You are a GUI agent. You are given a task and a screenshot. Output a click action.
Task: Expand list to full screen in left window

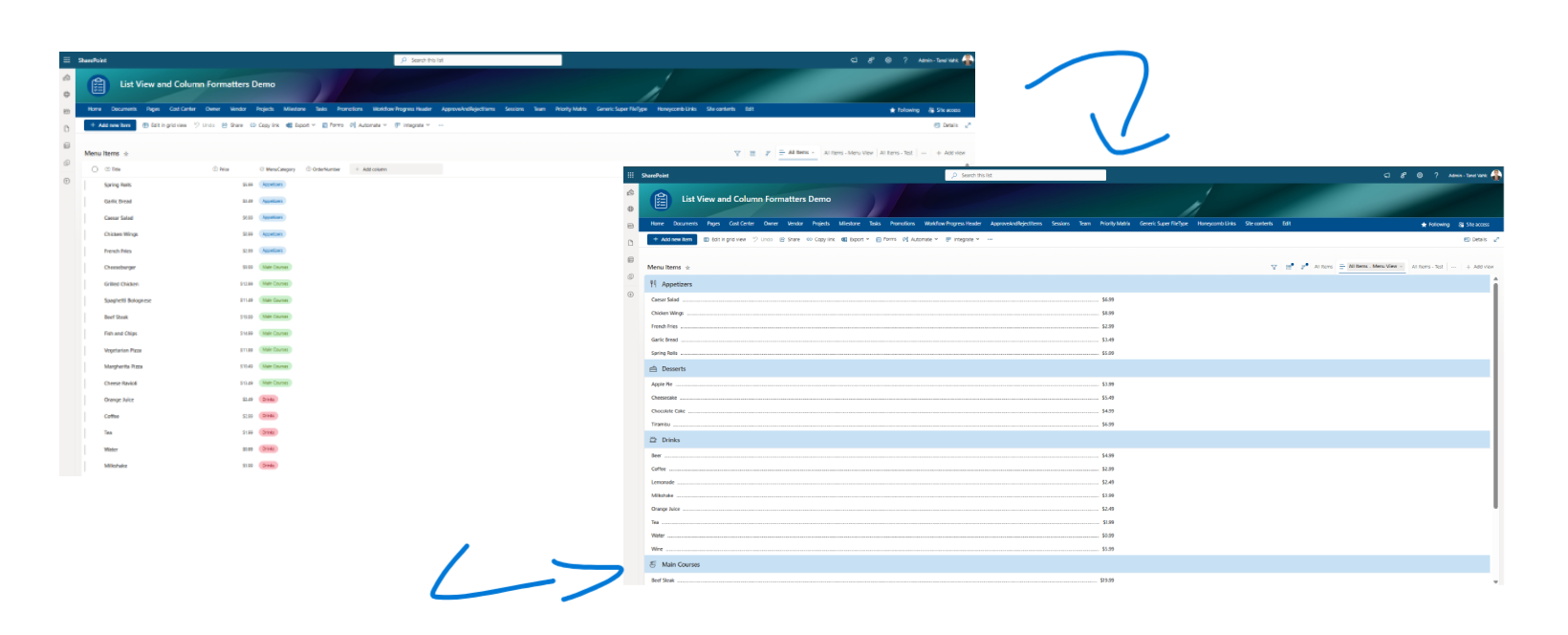point(968,125)
